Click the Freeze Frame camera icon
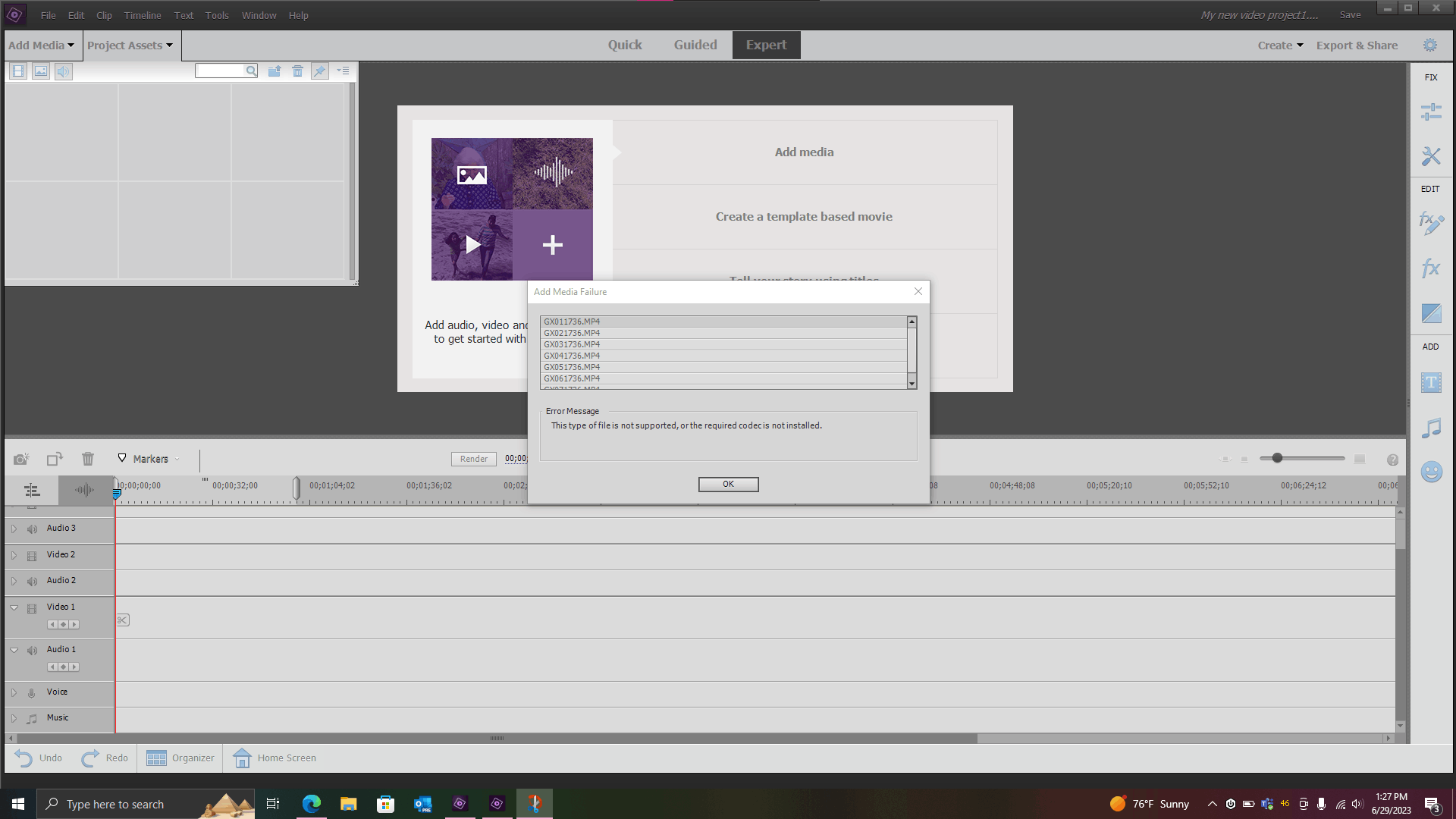 click(21, 459)
